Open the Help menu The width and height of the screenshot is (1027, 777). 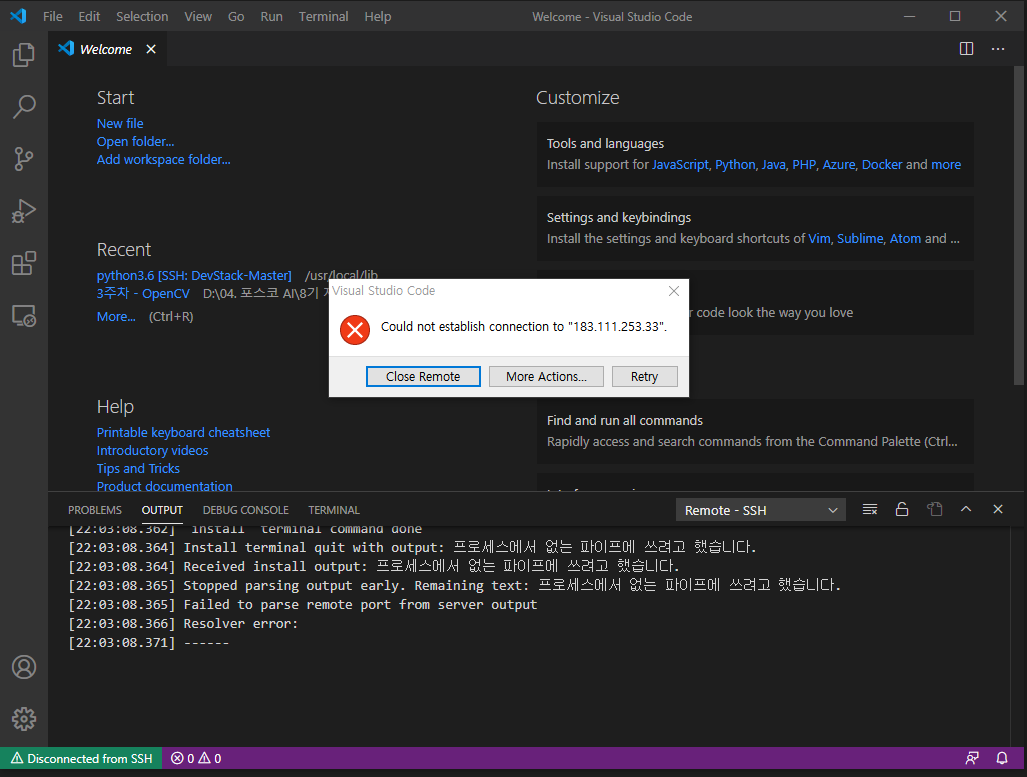[377, 16]
